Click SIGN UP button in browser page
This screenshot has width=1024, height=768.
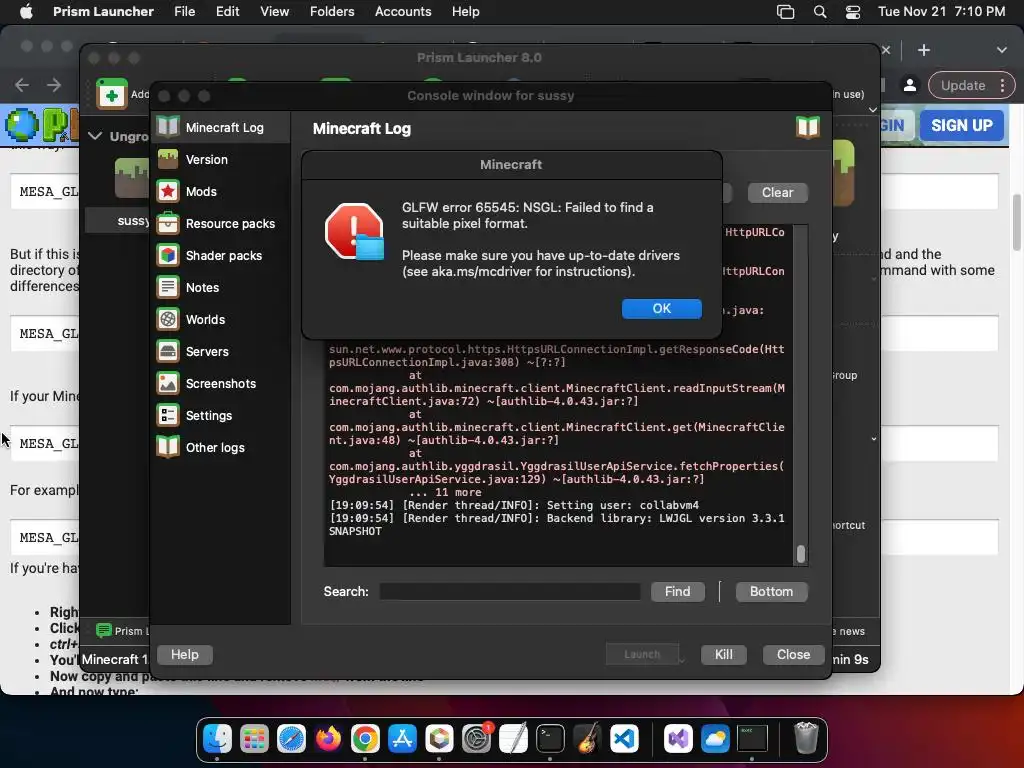961,125
